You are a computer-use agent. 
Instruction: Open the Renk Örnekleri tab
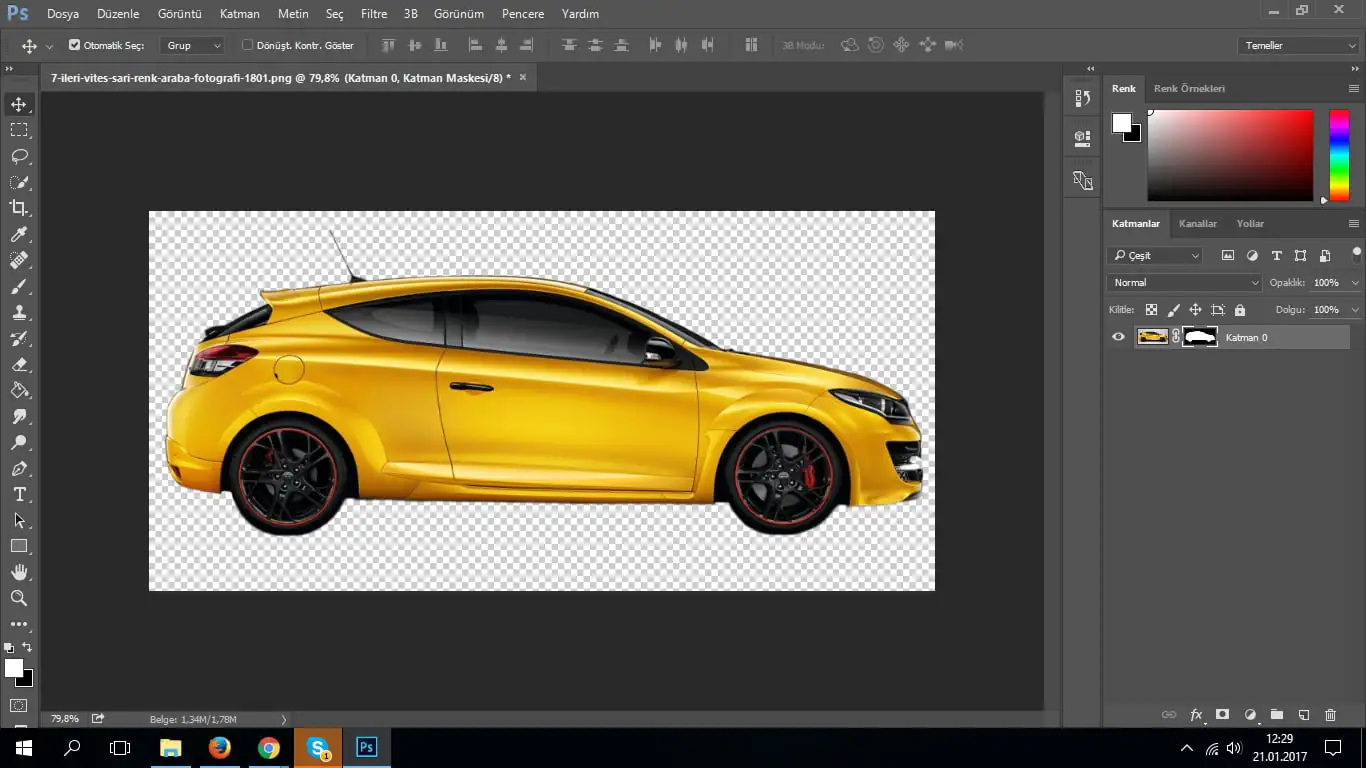(1189, 89)
